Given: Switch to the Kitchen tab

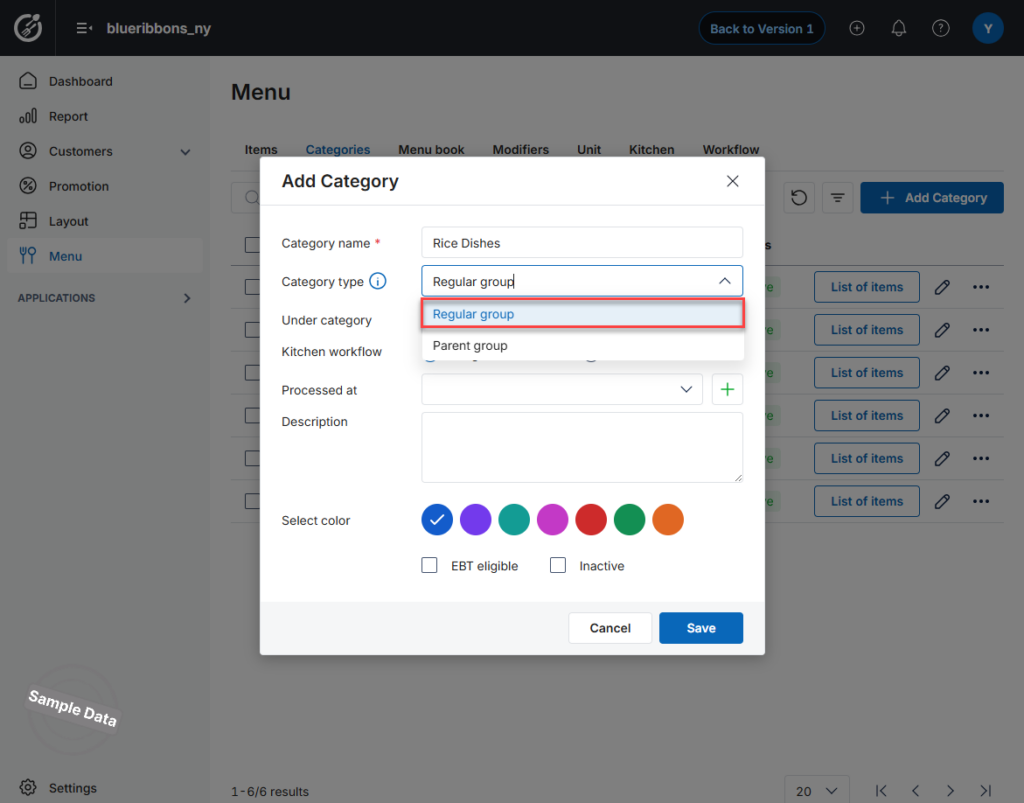Looking at the screenshot, I should tap(651, 150).
